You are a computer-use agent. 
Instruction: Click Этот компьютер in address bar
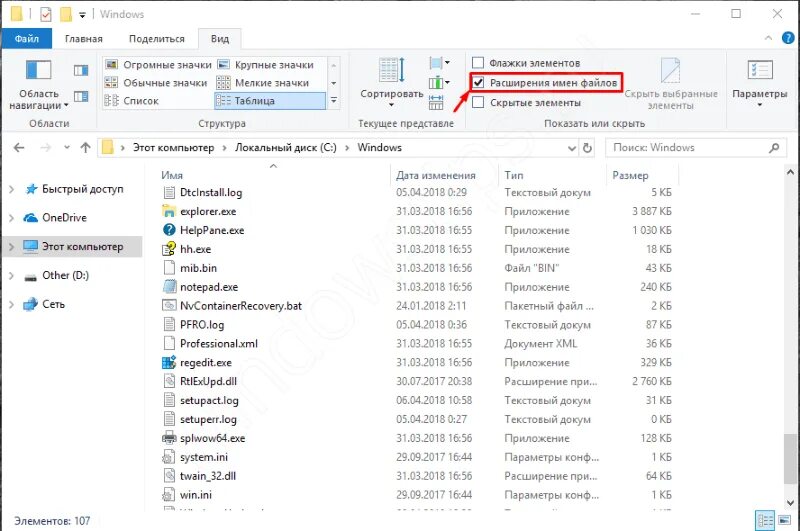[173, 147]
